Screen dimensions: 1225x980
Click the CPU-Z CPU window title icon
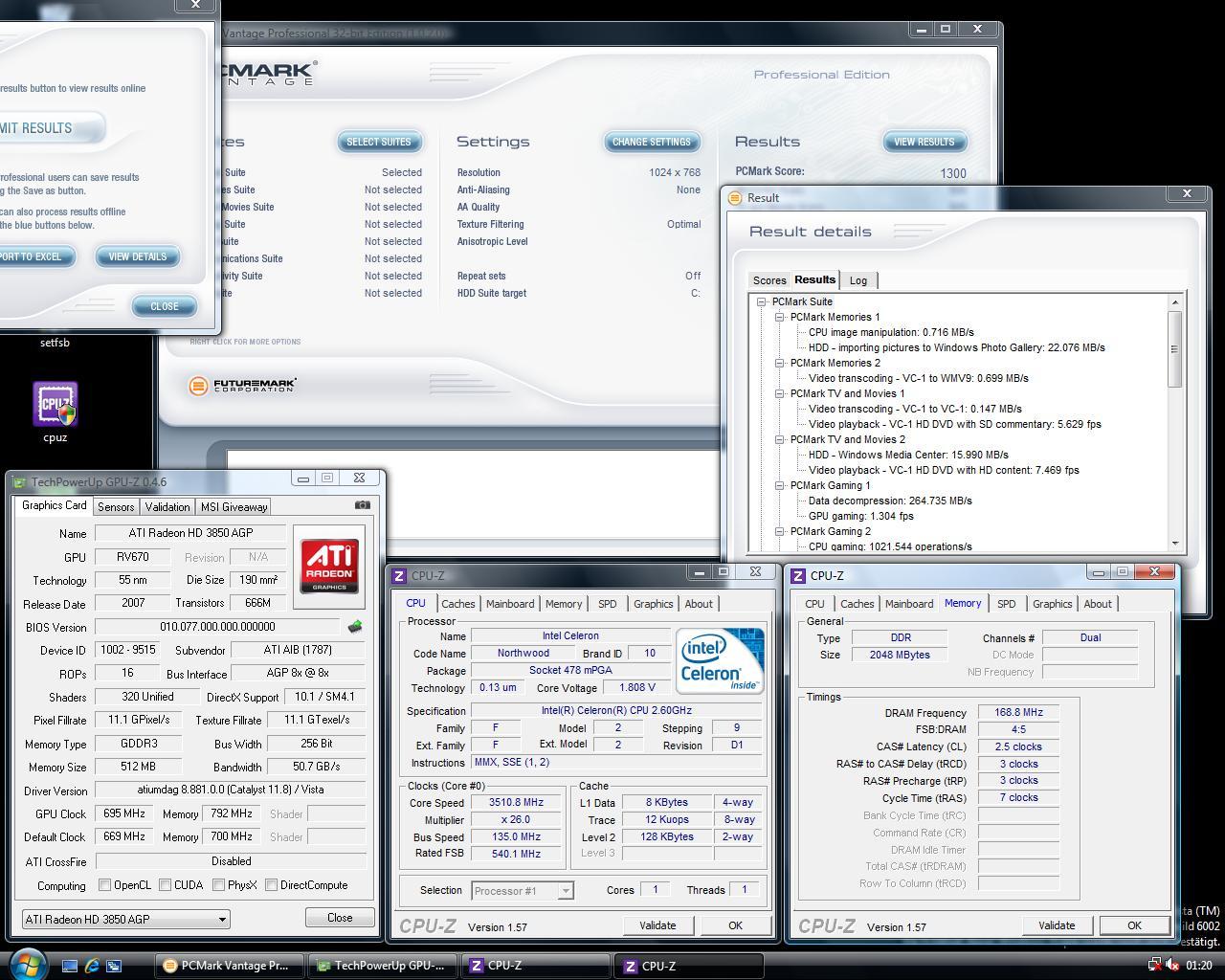pos(399,575)
